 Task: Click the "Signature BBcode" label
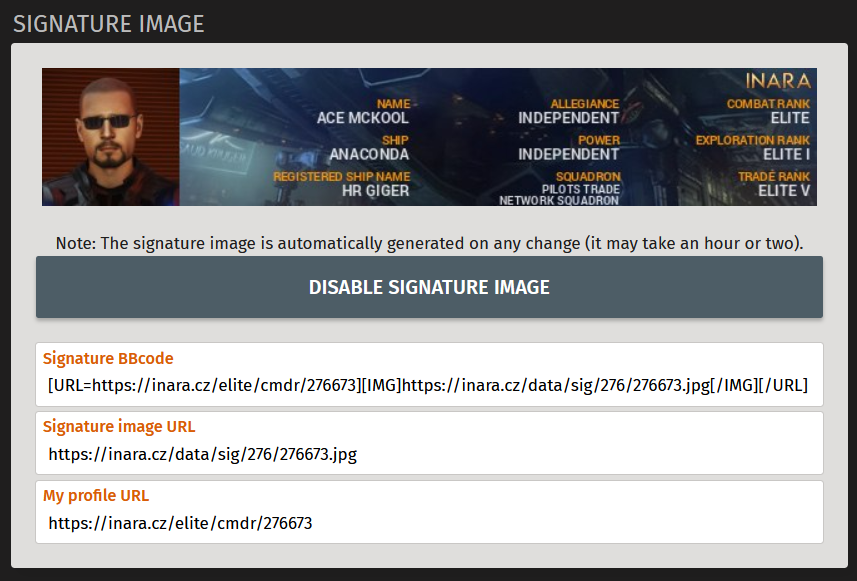[108, 358]
